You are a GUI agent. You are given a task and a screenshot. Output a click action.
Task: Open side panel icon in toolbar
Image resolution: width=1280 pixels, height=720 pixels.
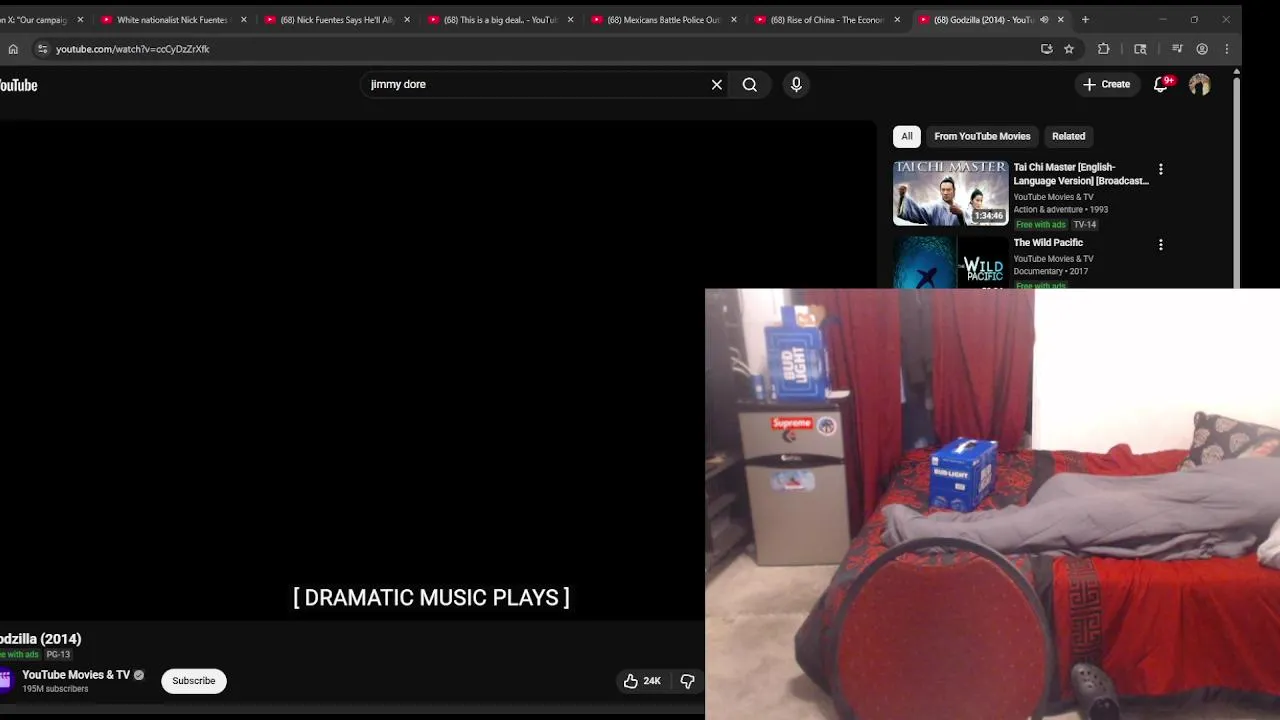click(1140, 49)
